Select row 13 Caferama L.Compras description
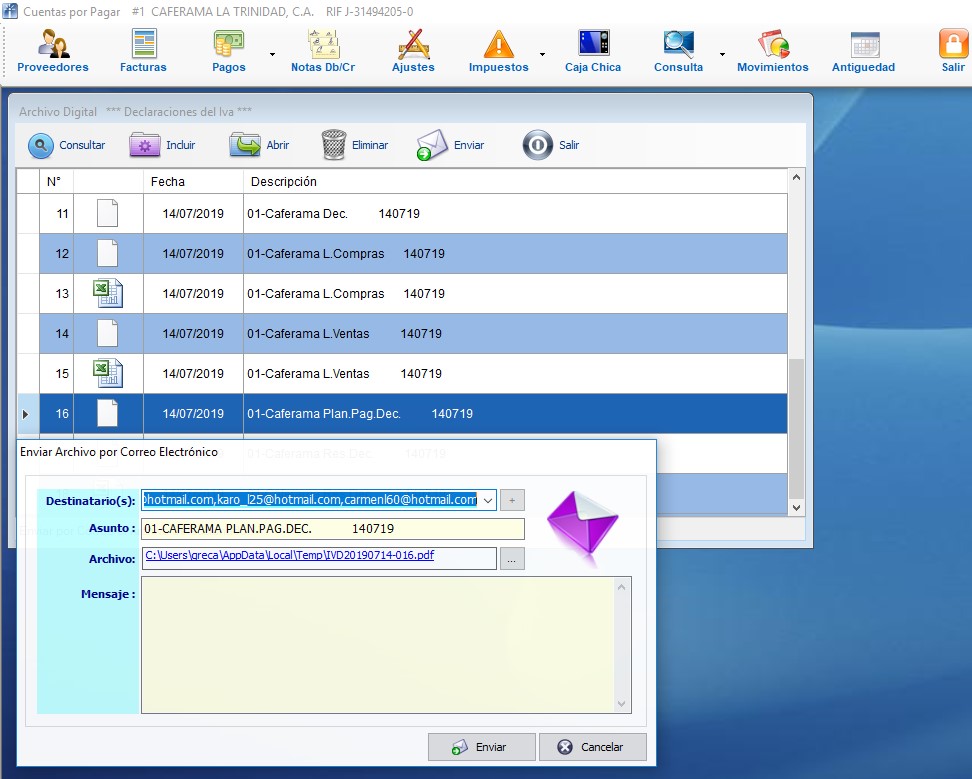Image resolution: width=972 pixels, height=779 pixels. (345, 294)
